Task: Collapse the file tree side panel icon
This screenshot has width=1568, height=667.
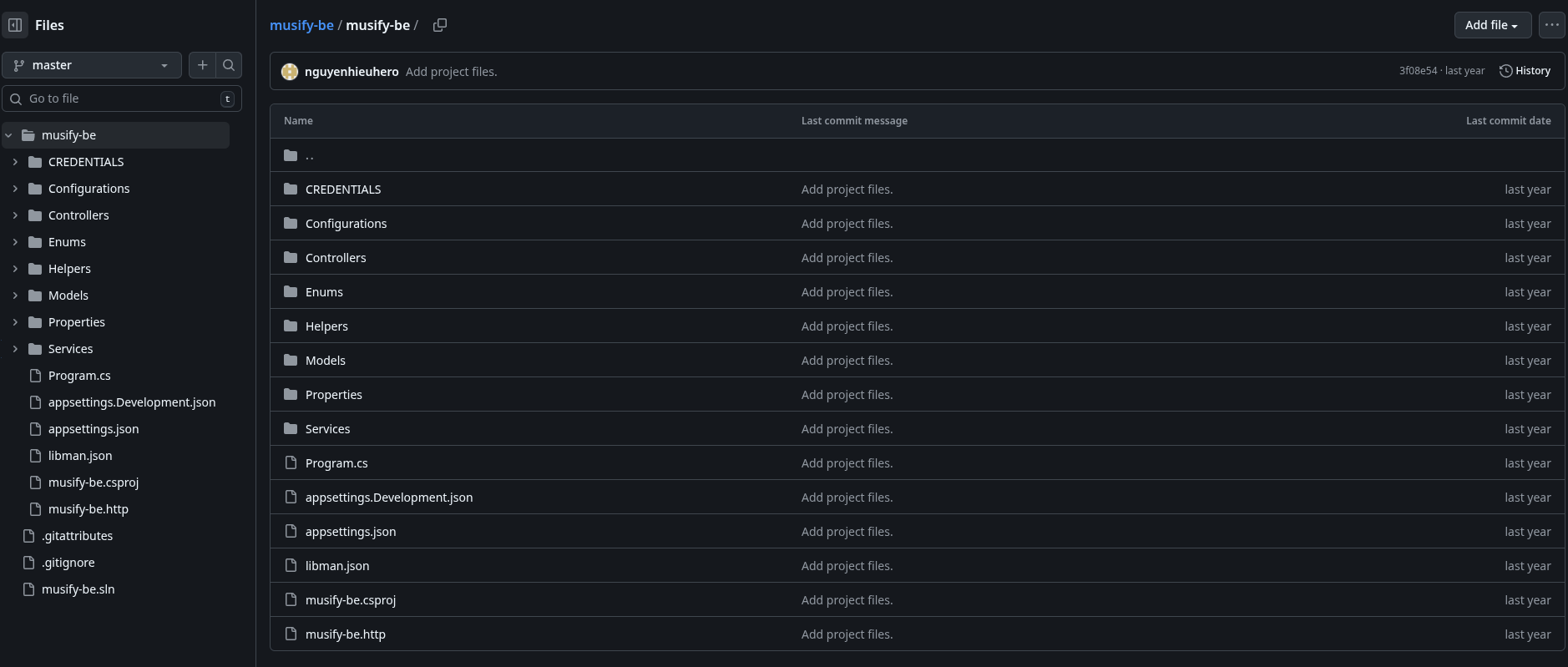Action: [x=15, y=25]
